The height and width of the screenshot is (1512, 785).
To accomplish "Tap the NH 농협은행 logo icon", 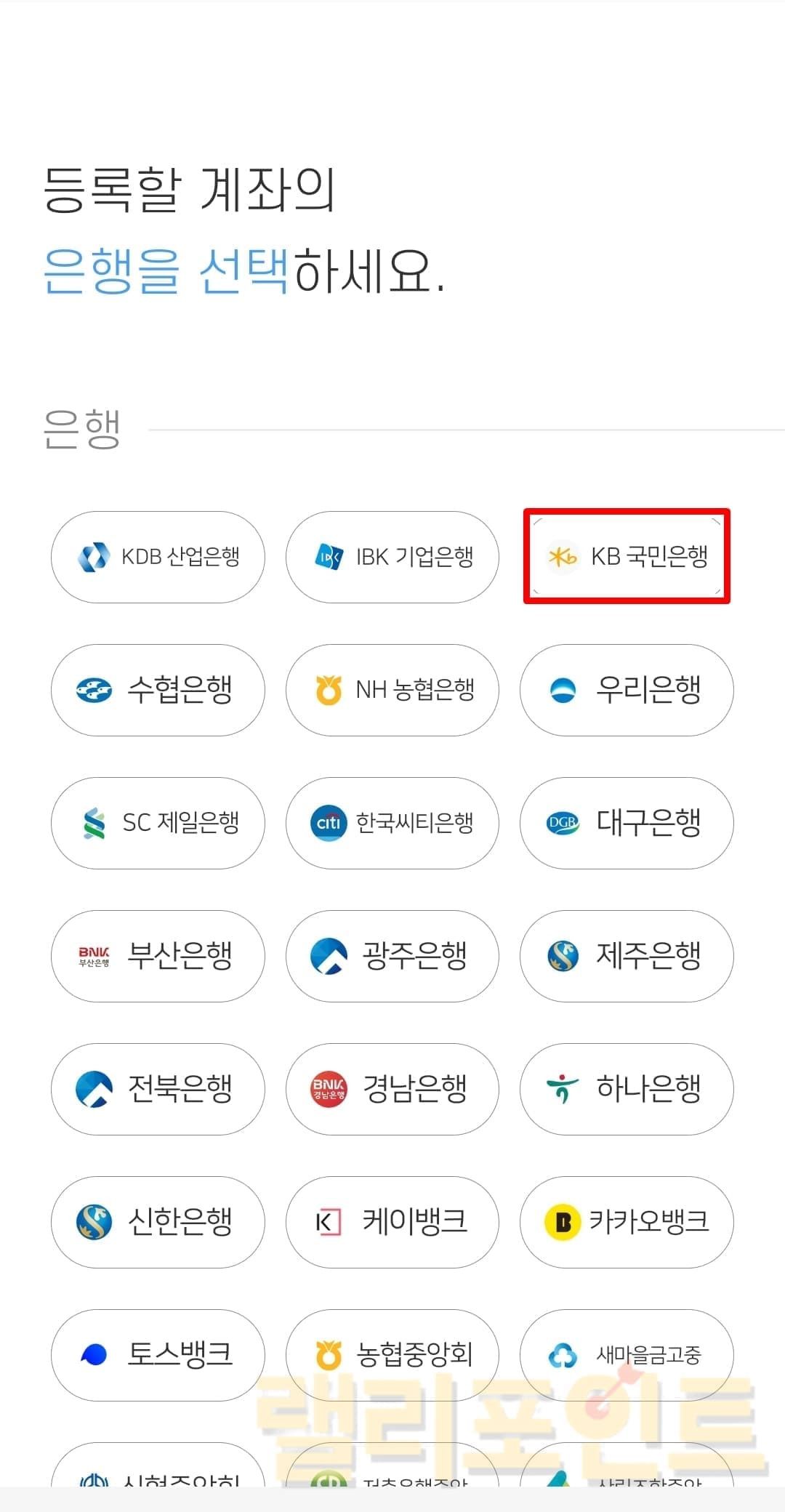I will tap(329, 690).
